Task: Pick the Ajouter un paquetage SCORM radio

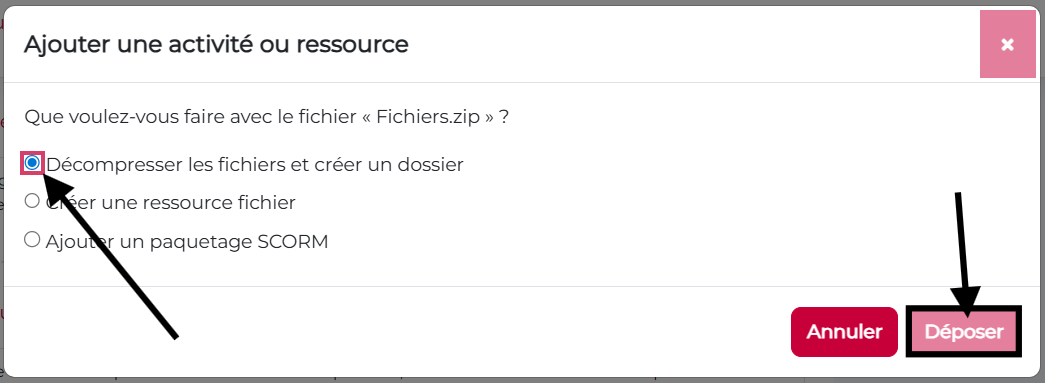Action: [x=32, y=239]
